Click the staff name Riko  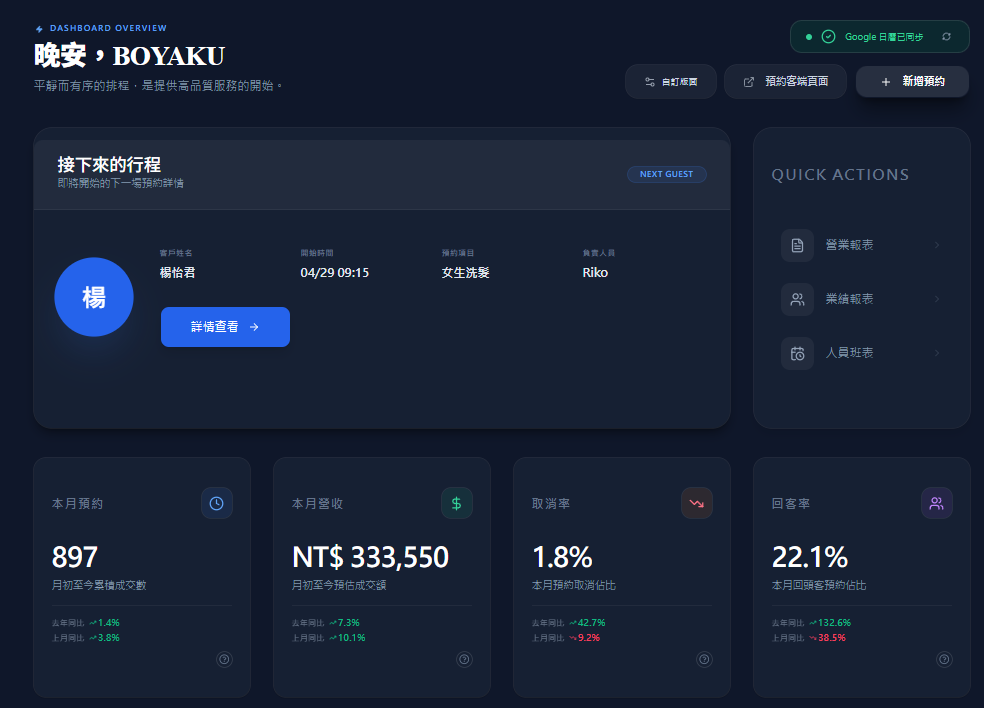coord(595,272)
